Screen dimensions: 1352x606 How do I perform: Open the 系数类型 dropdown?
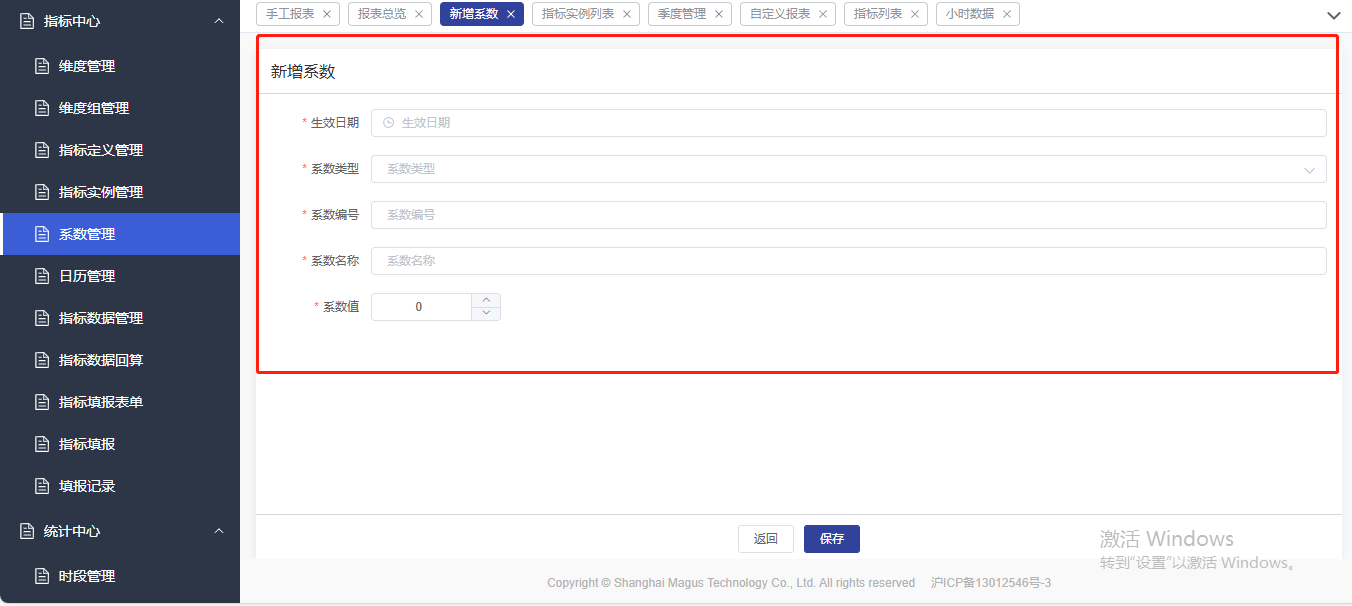[848, 169]
